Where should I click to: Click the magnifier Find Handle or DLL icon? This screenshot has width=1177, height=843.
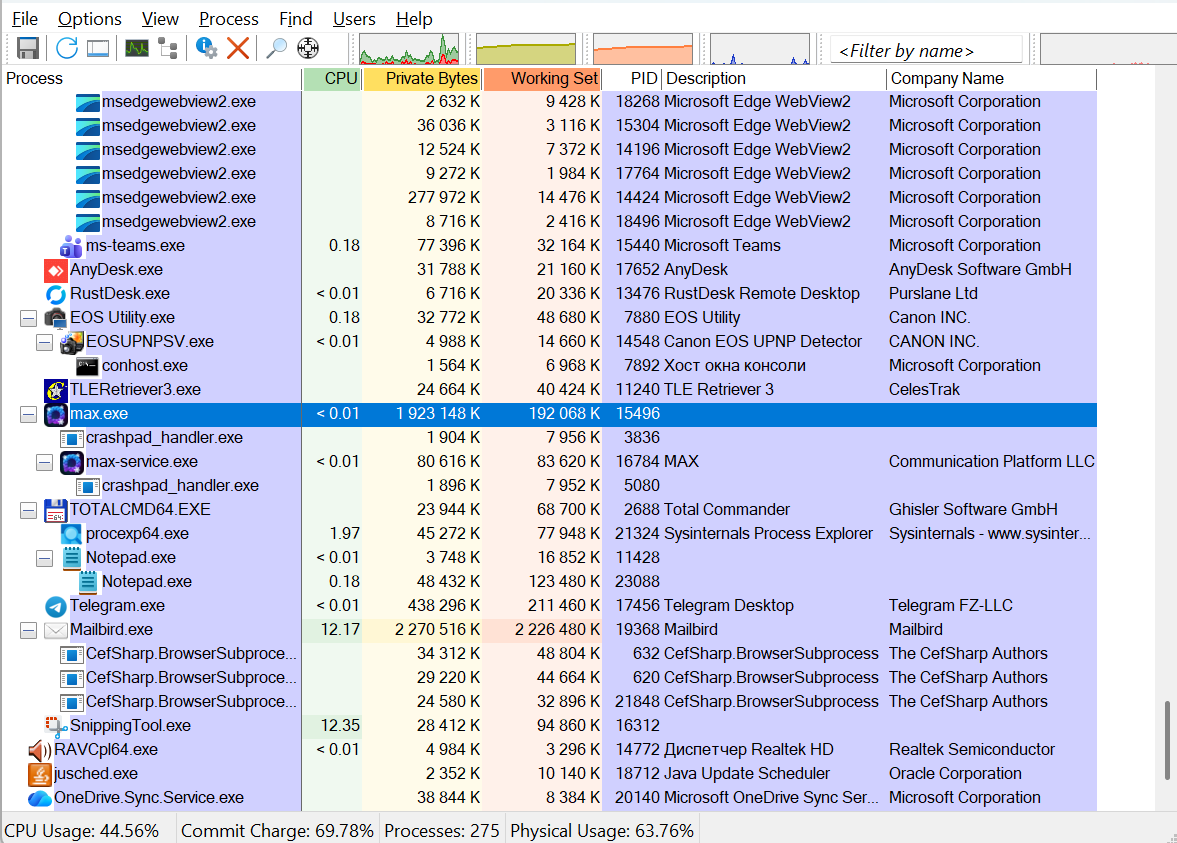[x=276, y=49]
